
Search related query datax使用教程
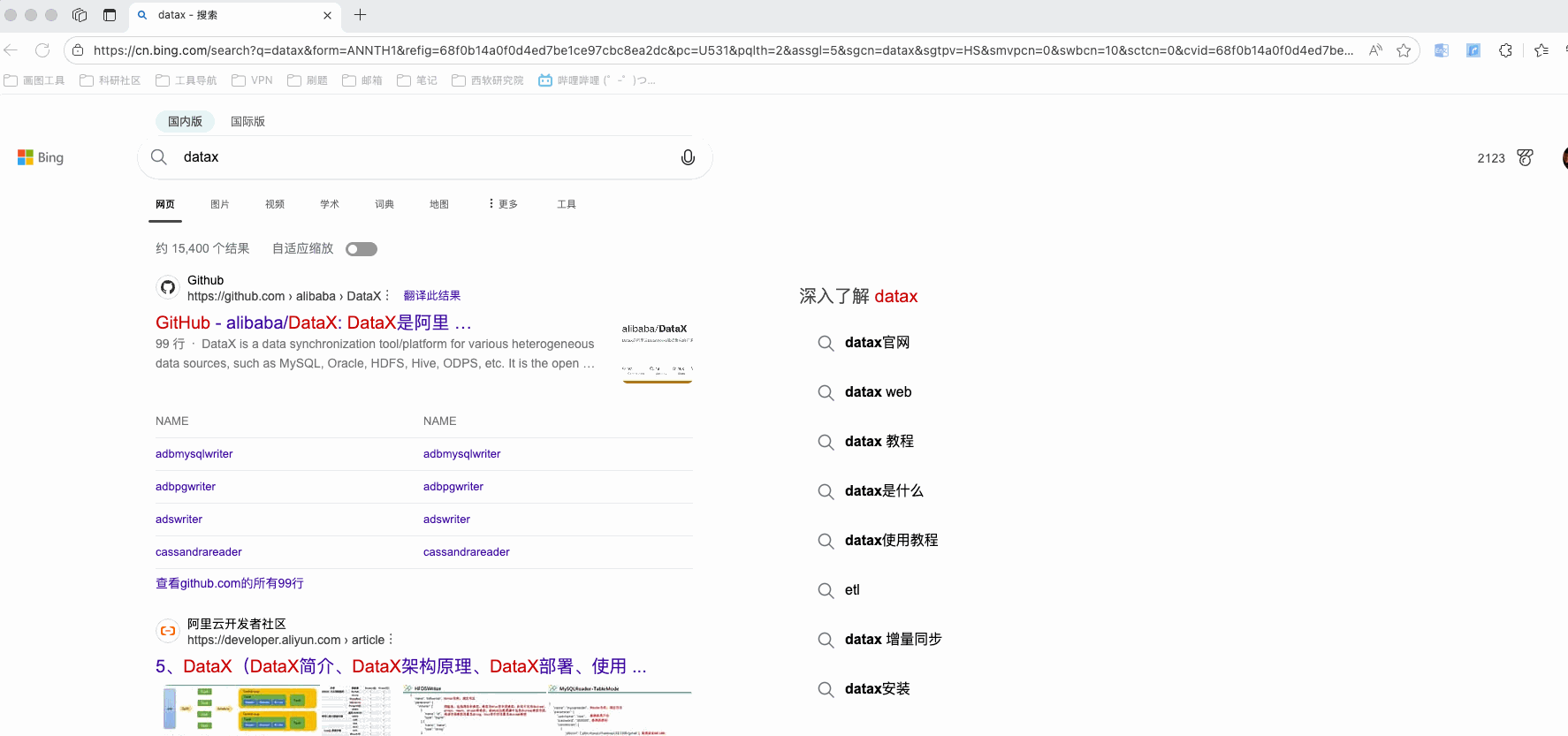point(892,541)
